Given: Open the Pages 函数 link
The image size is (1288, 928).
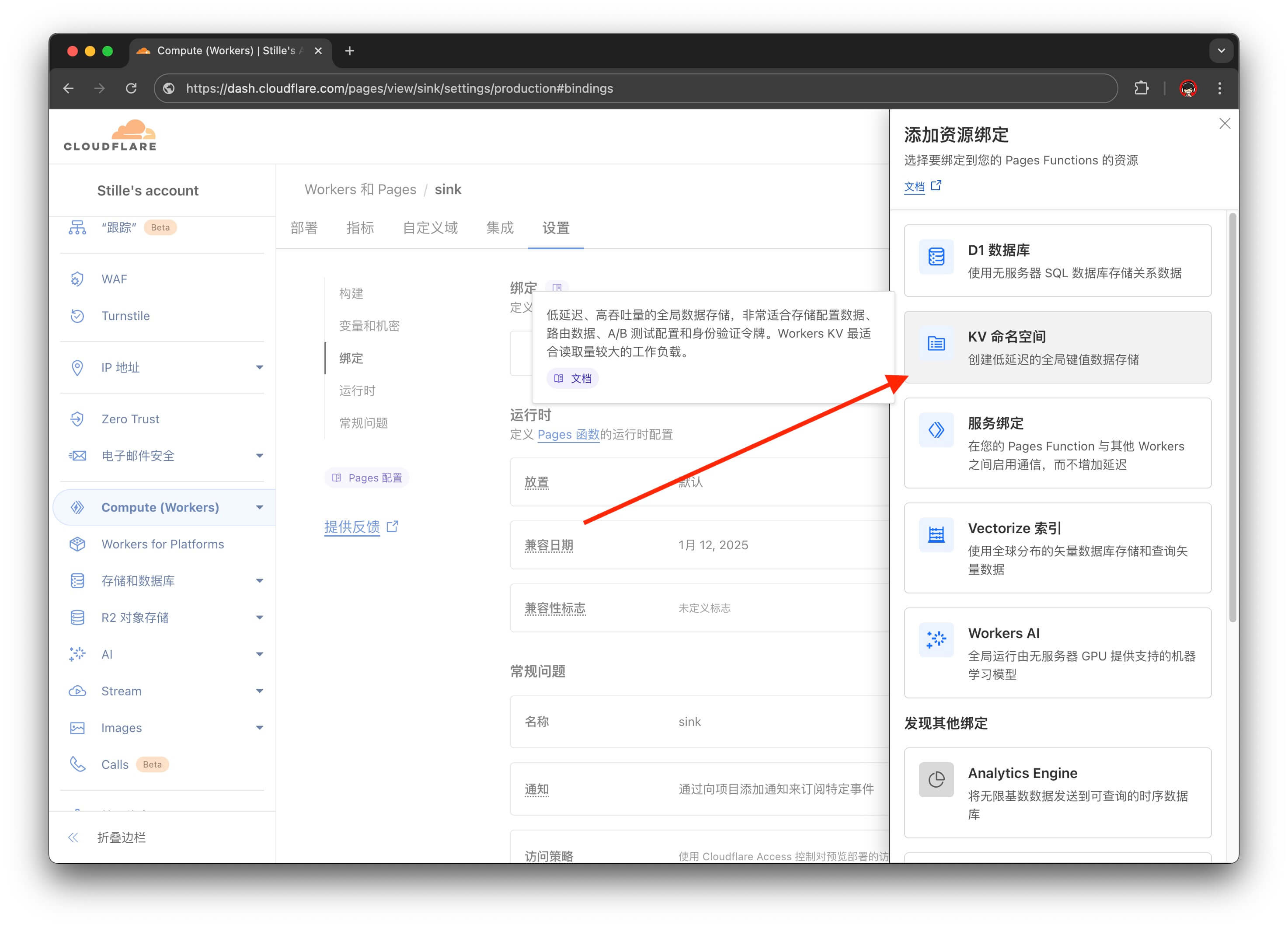Looking at the screenshot, I should (x=568, y=434).
